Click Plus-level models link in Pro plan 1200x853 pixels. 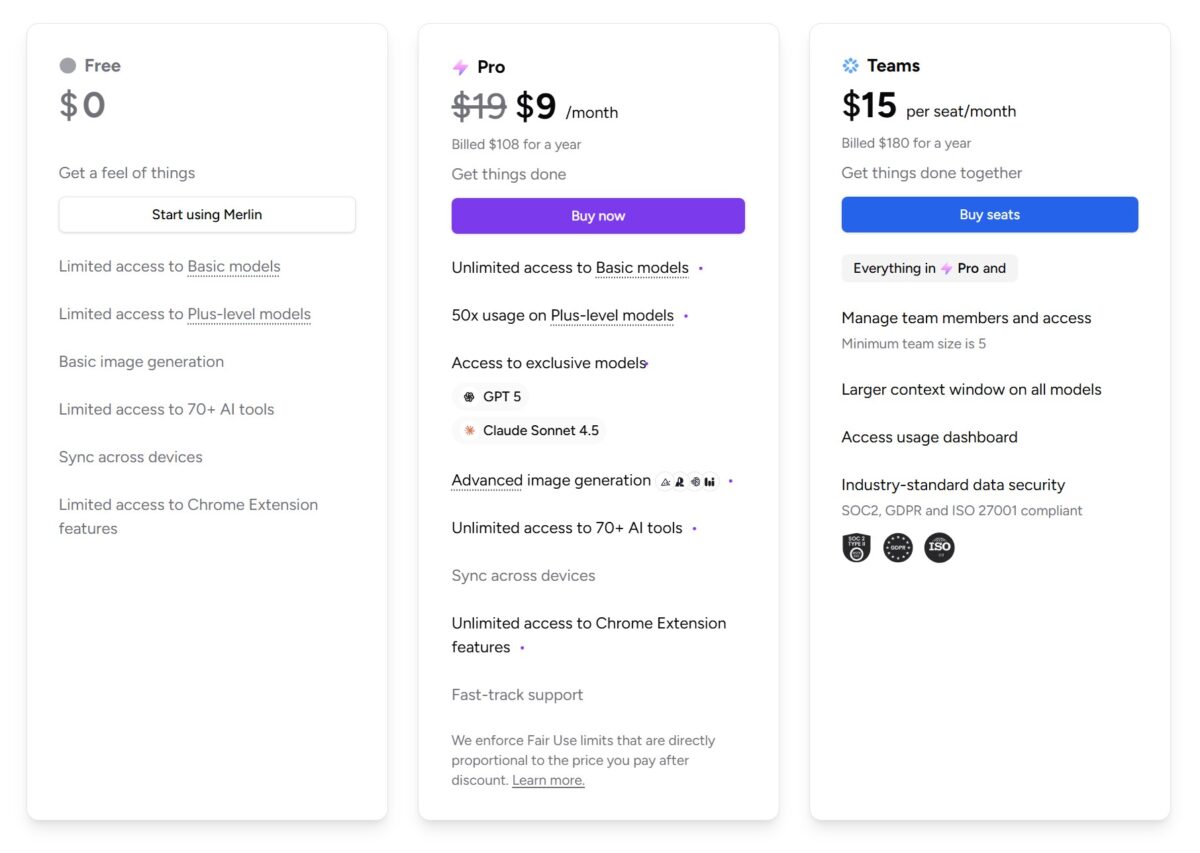(612, 316)
